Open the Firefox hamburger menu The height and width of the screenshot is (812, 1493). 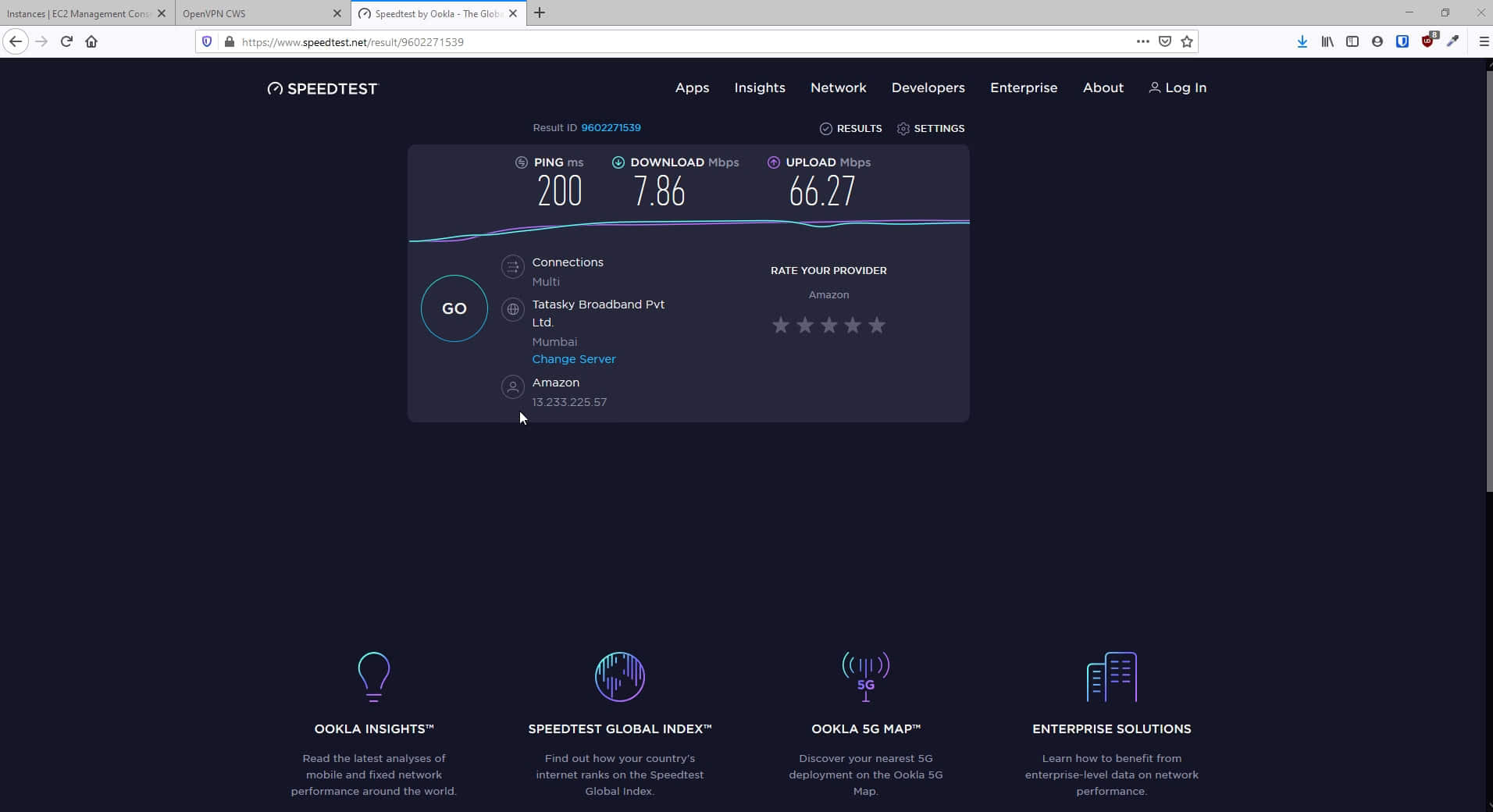[x=1483, y=41]
